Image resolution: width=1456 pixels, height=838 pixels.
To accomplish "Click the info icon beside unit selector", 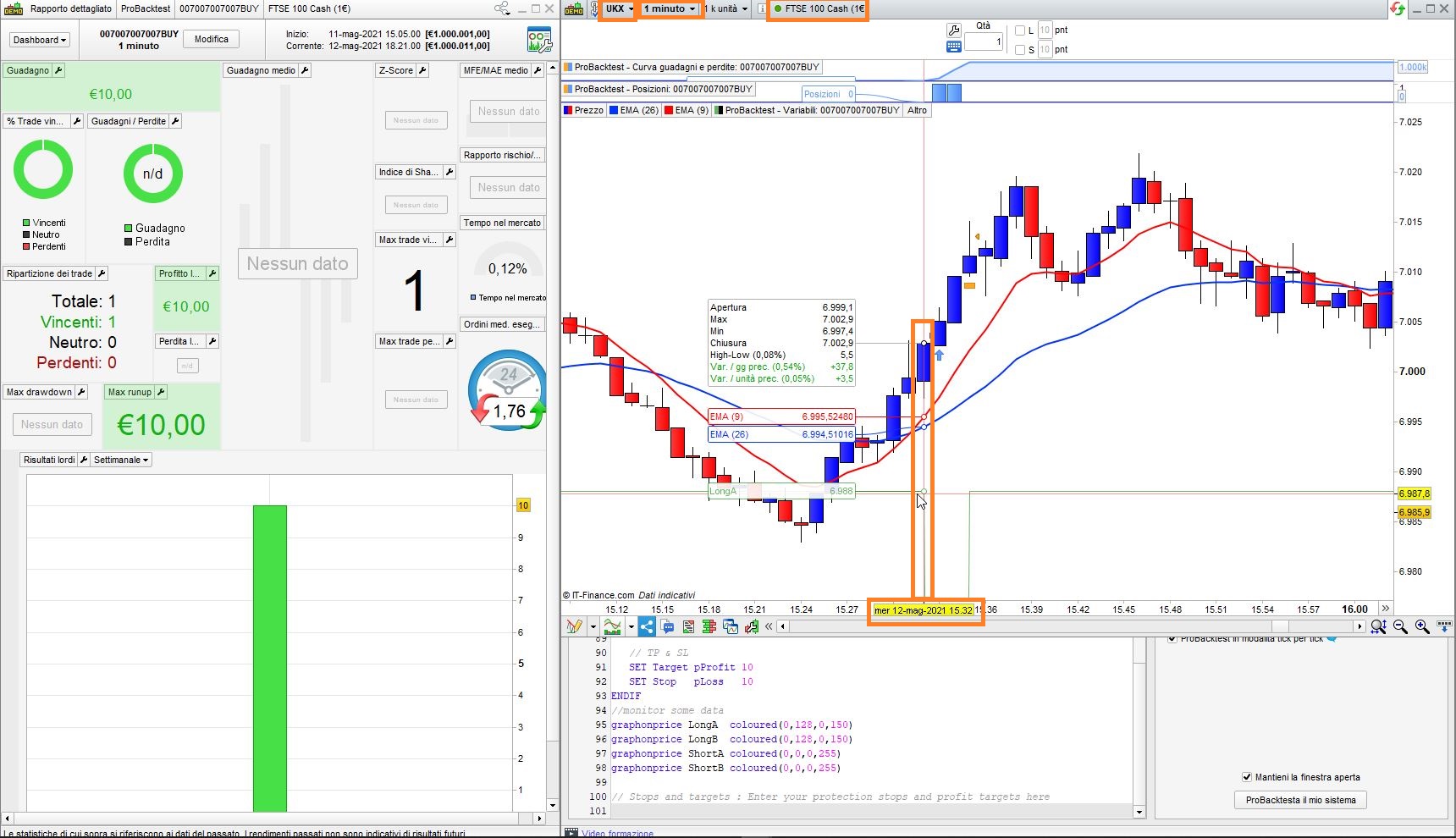I will click(762, 8).
